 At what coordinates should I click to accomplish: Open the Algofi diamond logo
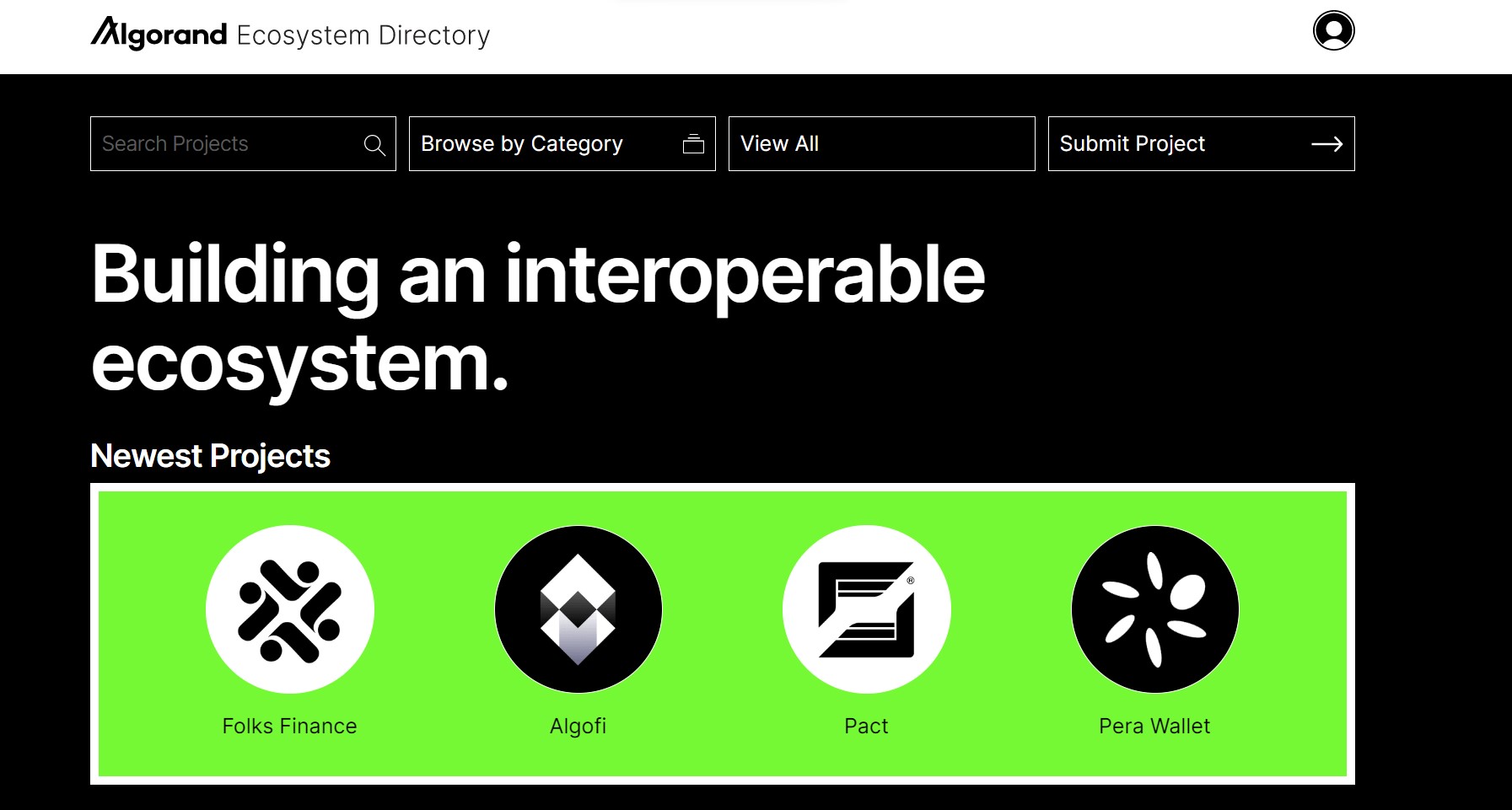coord(578,609)
